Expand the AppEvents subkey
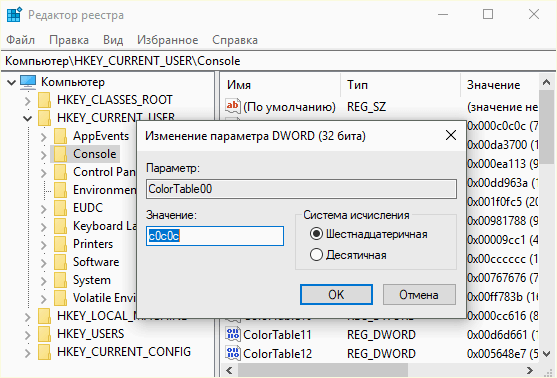The width and height of the screenshot is (557, 378). pos(43,137)
